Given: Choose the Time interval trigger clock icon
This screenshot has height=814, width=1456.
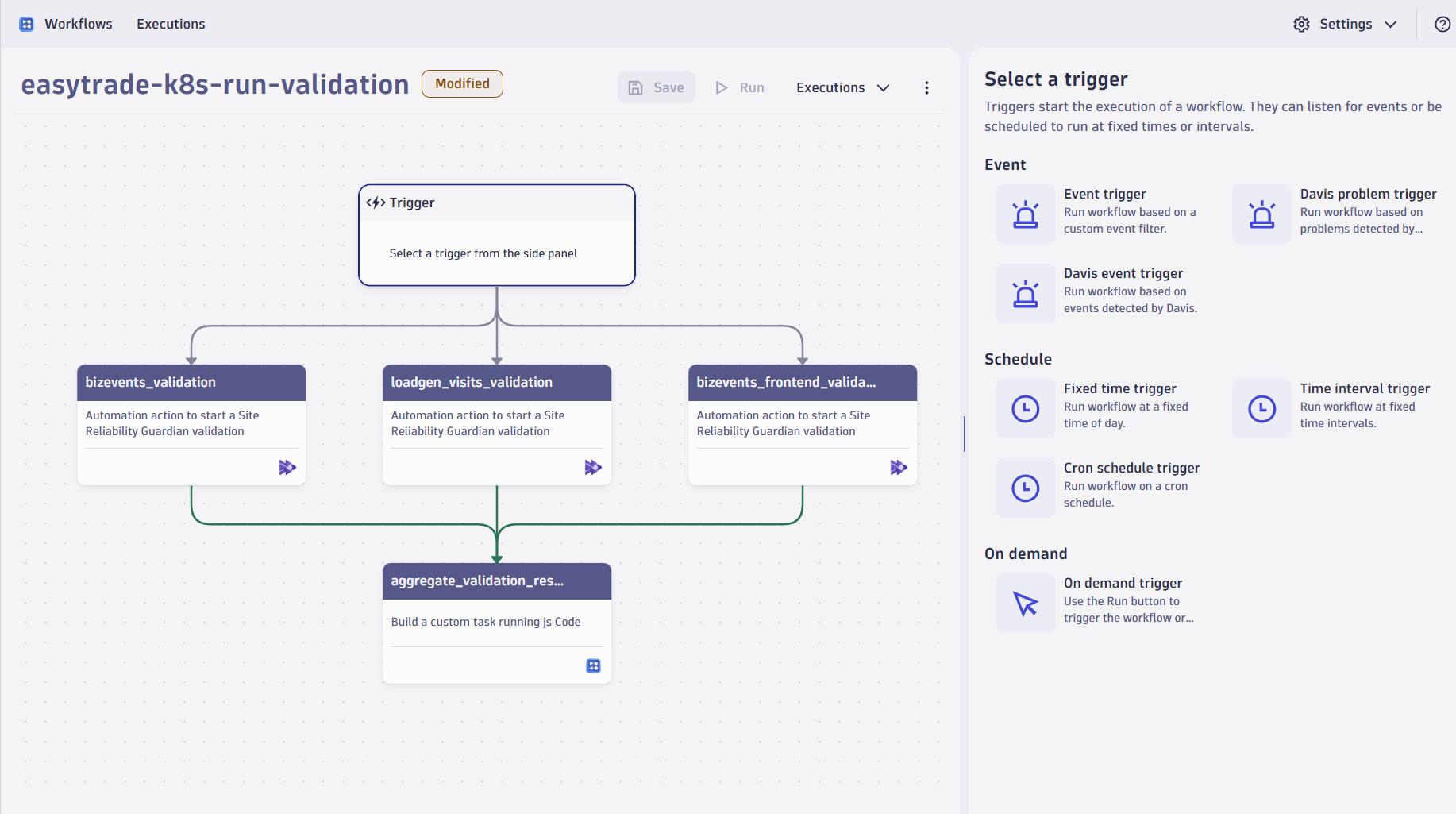Looking at the screenshot, I should pos(1261,409).
